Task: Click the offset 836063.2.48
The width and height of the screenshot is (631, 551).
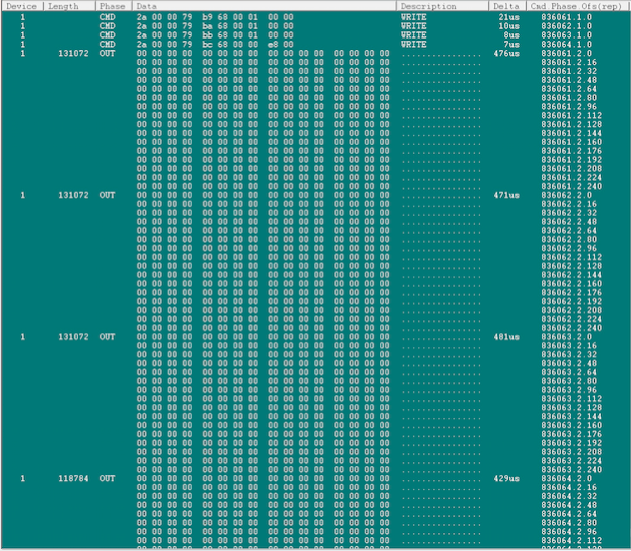Action: (x=569, y=363)
